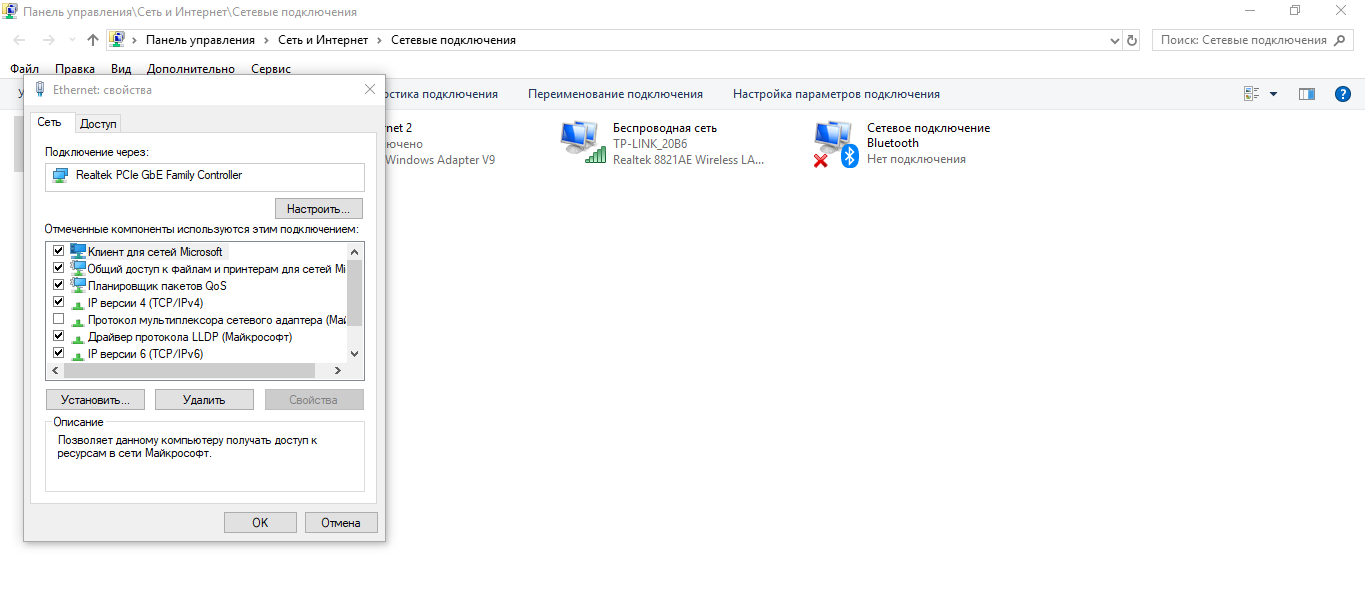Click Панель управления in breadcrumb
1365x599 pixels.
tap(200, 40)
